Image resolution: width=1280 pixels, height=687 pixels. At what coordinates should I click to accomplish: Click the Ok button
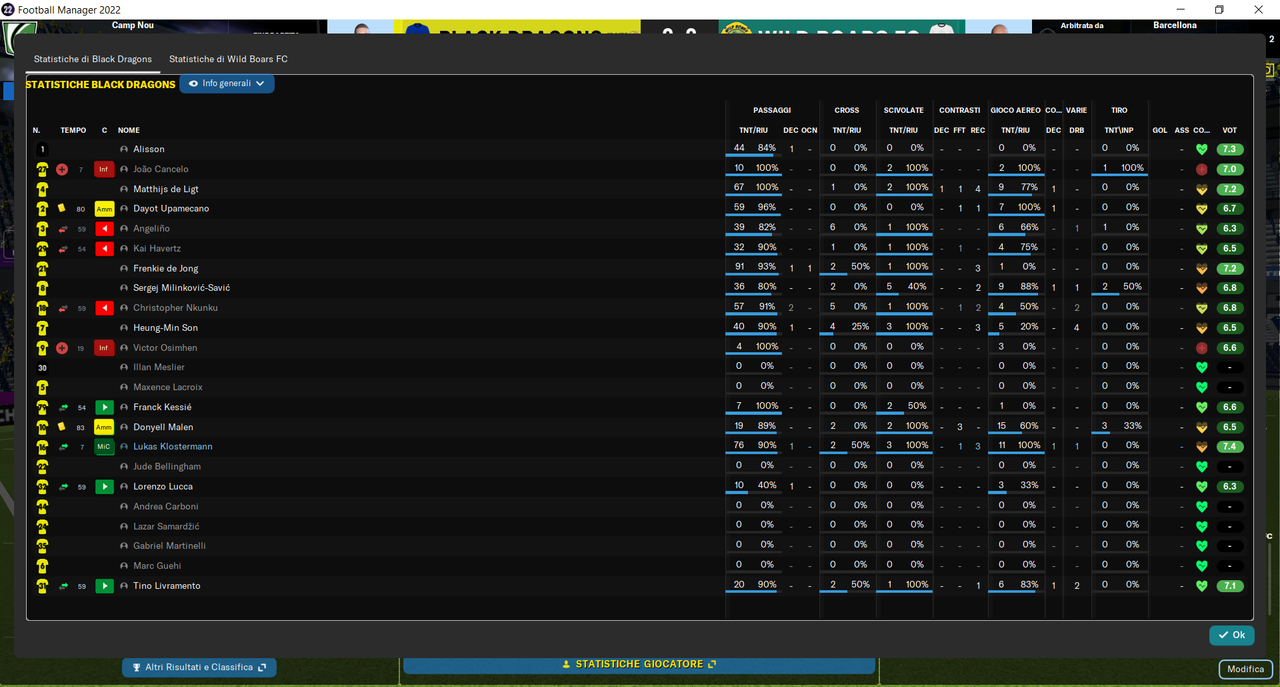tap(1231, 635)
